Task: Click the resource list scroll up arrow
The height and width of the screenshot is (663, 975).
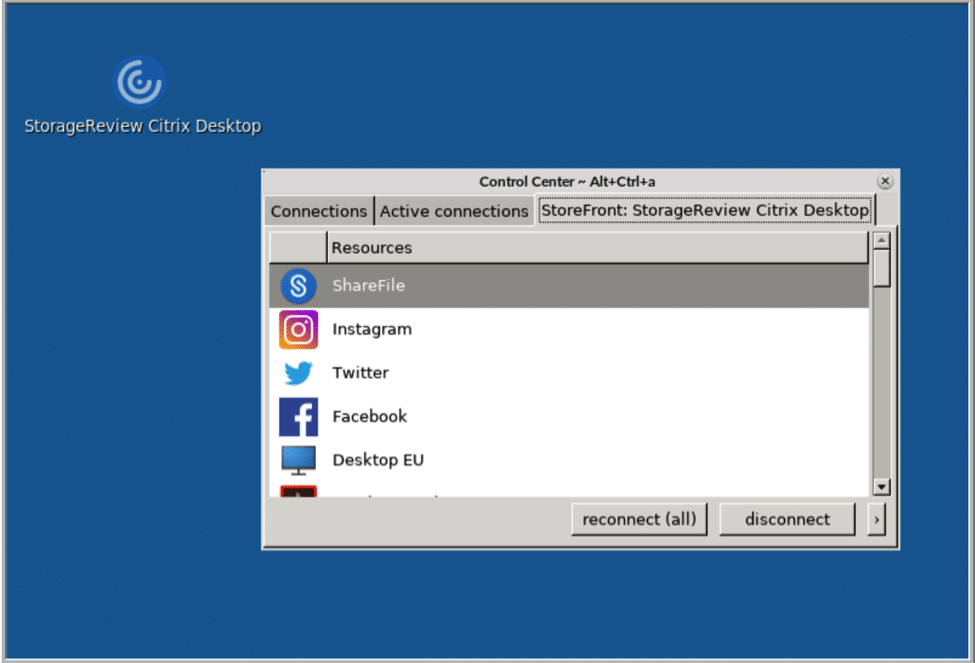Action: point(882,241)
